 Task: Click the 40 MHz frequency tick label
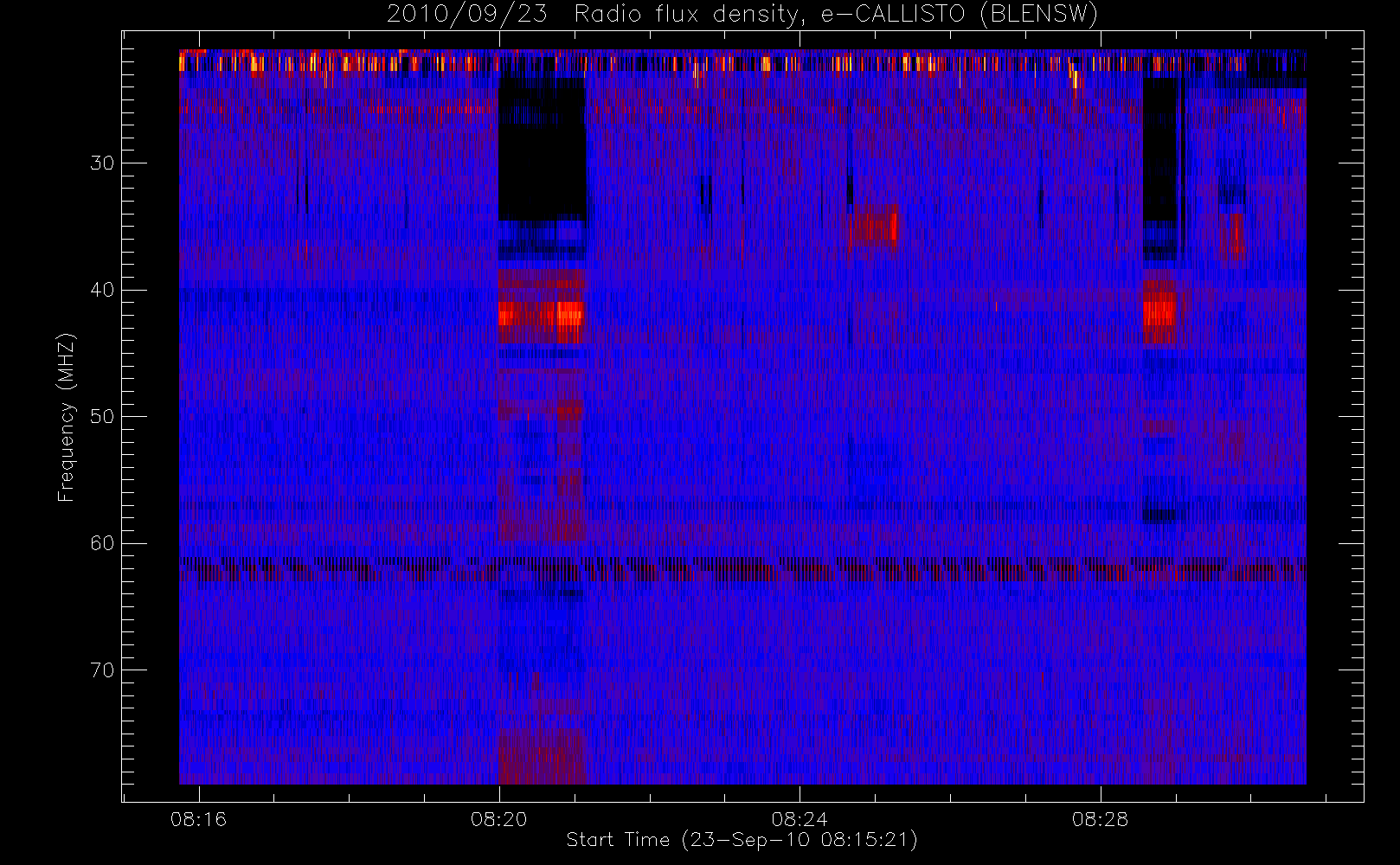click(x=102, y=290)
